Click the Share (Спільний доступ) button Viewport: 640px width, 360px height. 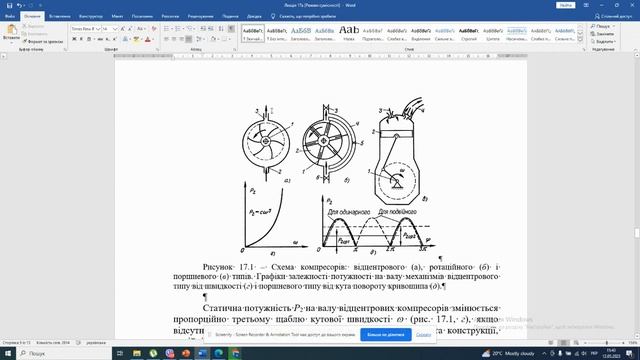[613, 16]
